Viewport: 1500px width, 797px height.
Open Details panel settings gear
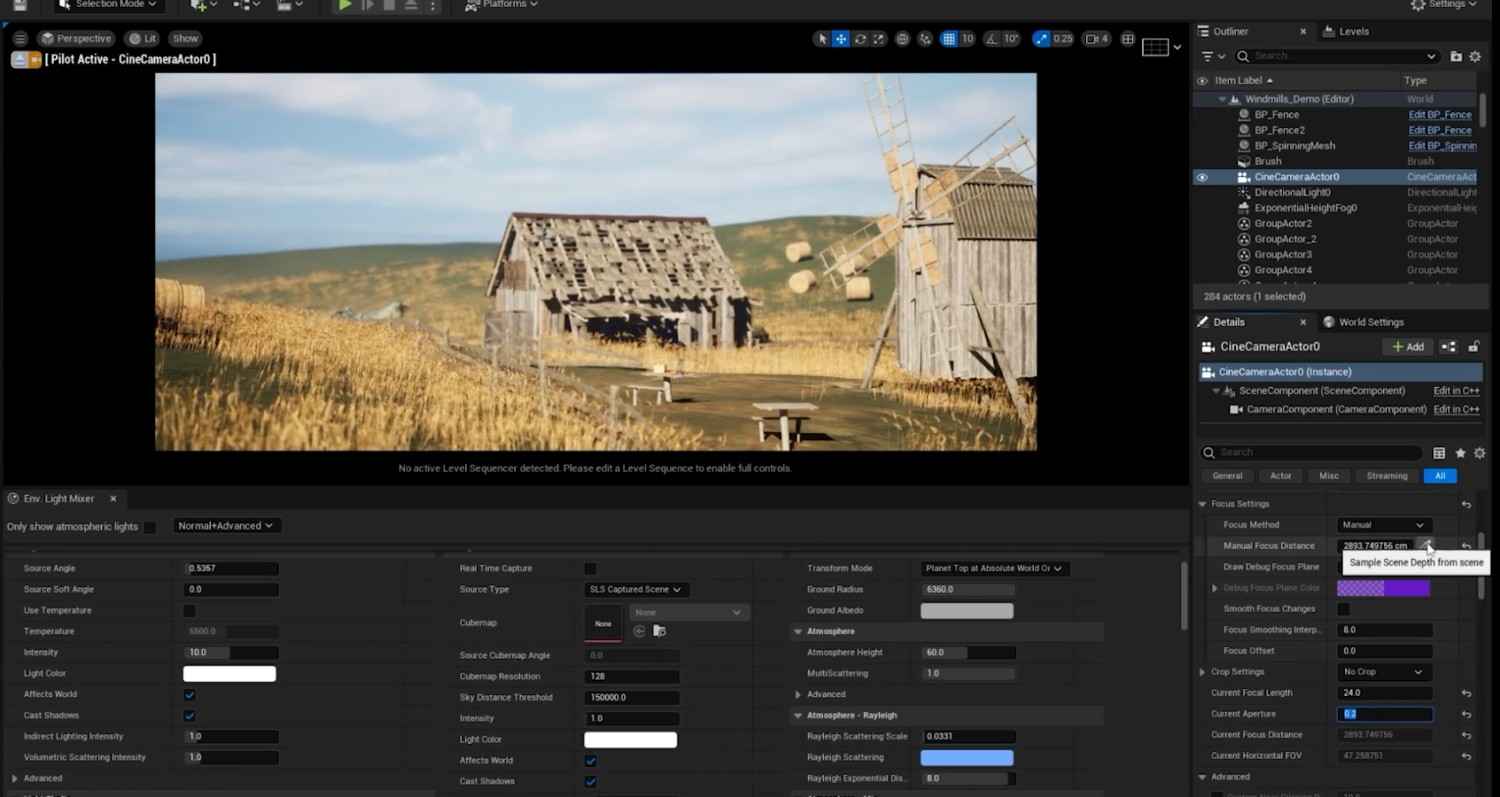[x=1479, y=453]
